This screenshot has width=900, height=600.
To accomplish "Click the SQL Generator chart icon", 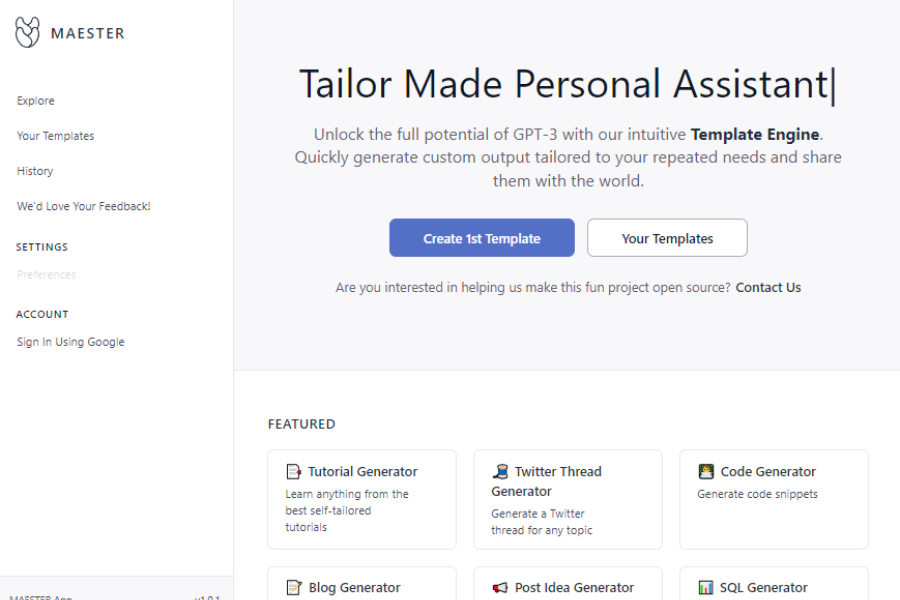I will 705,587.
